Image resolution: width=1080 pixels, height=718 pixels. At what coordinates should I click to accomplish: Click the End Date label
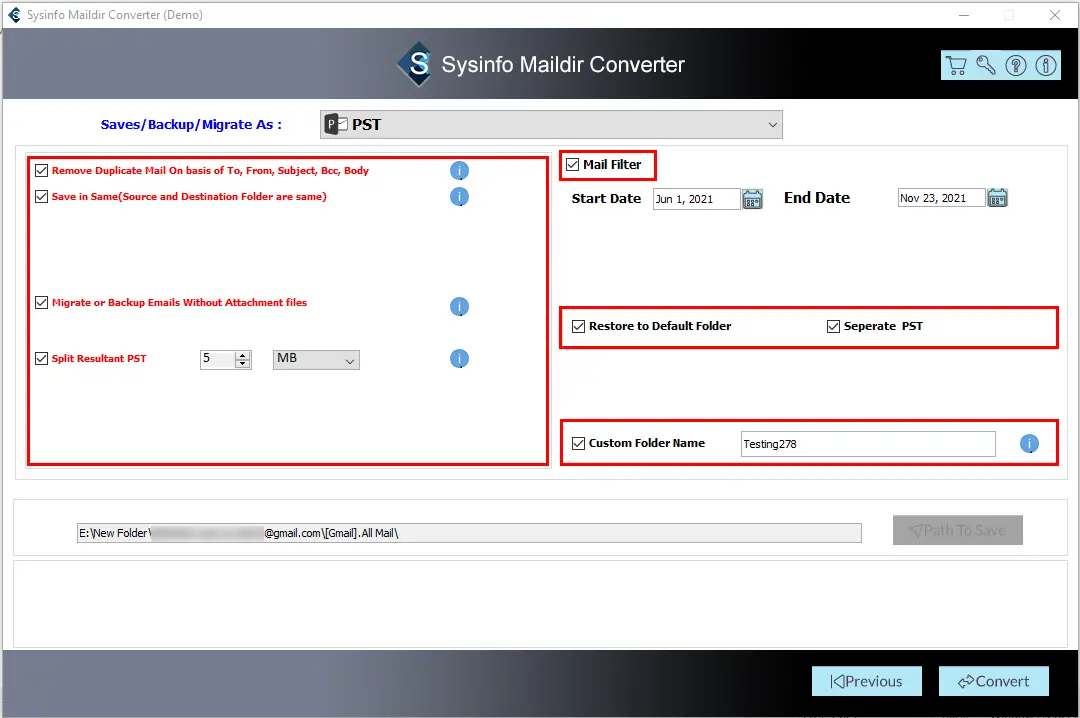pyautogui.click(x=817, y=198)
